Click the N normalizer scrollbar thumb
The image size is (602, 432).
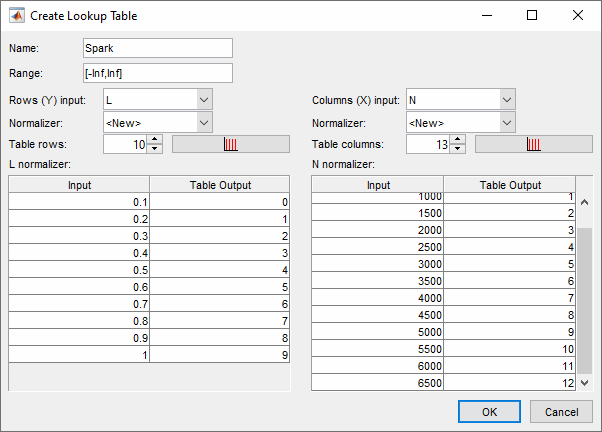coord(584,301)
